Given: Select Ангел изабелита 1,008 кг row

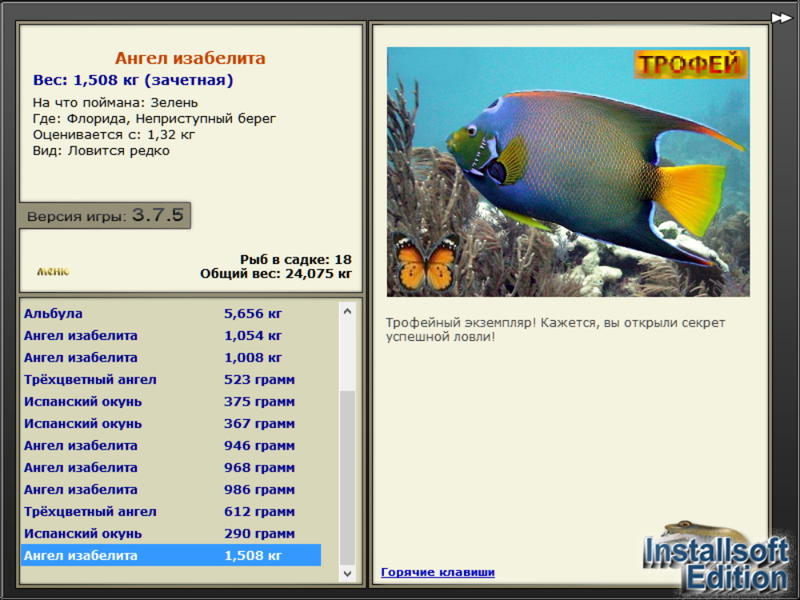Looking at the screenshot, I should coord(171,357).
